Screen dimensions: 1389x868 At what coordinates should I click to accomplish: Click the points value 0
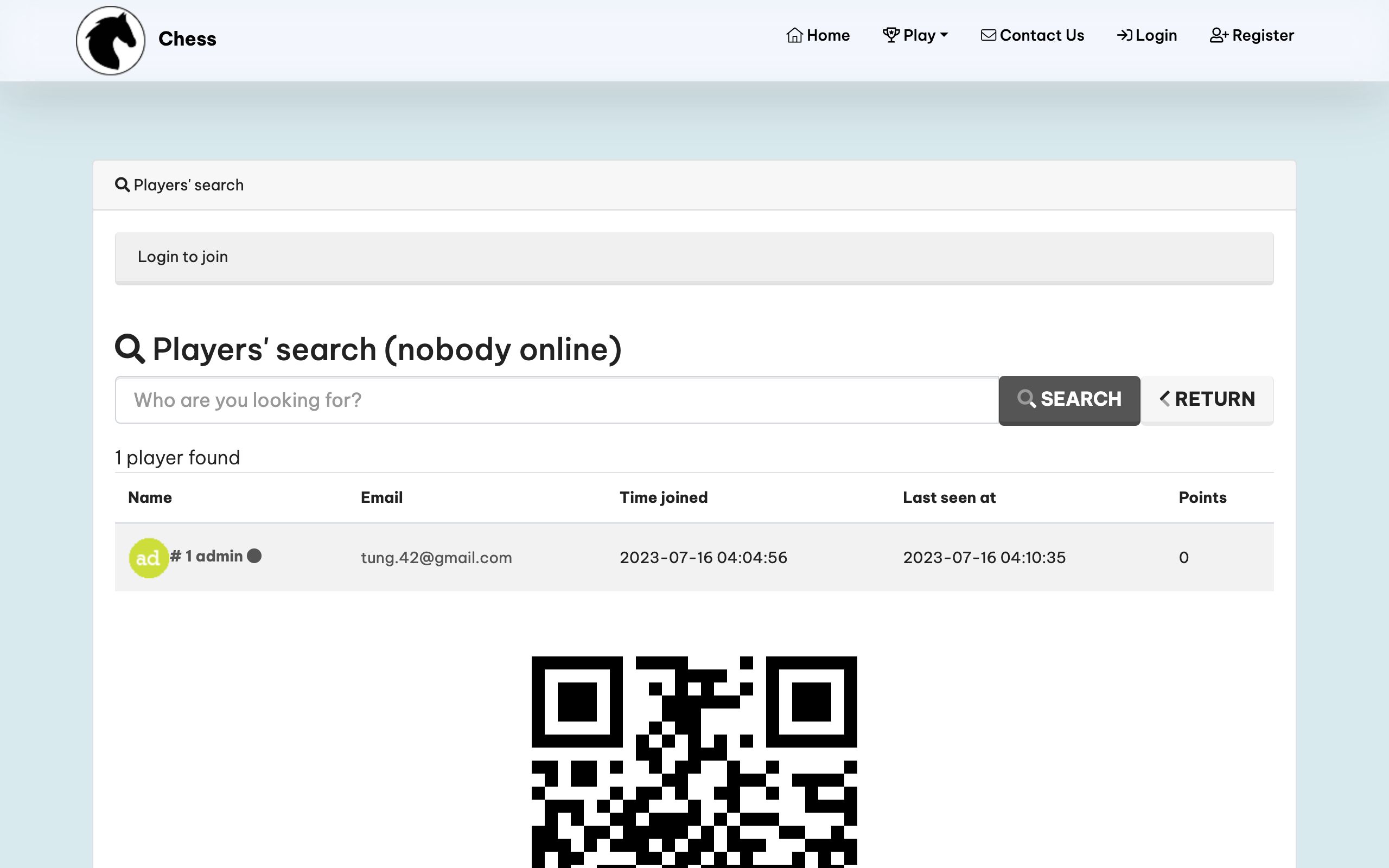[x=1183, y=558]
